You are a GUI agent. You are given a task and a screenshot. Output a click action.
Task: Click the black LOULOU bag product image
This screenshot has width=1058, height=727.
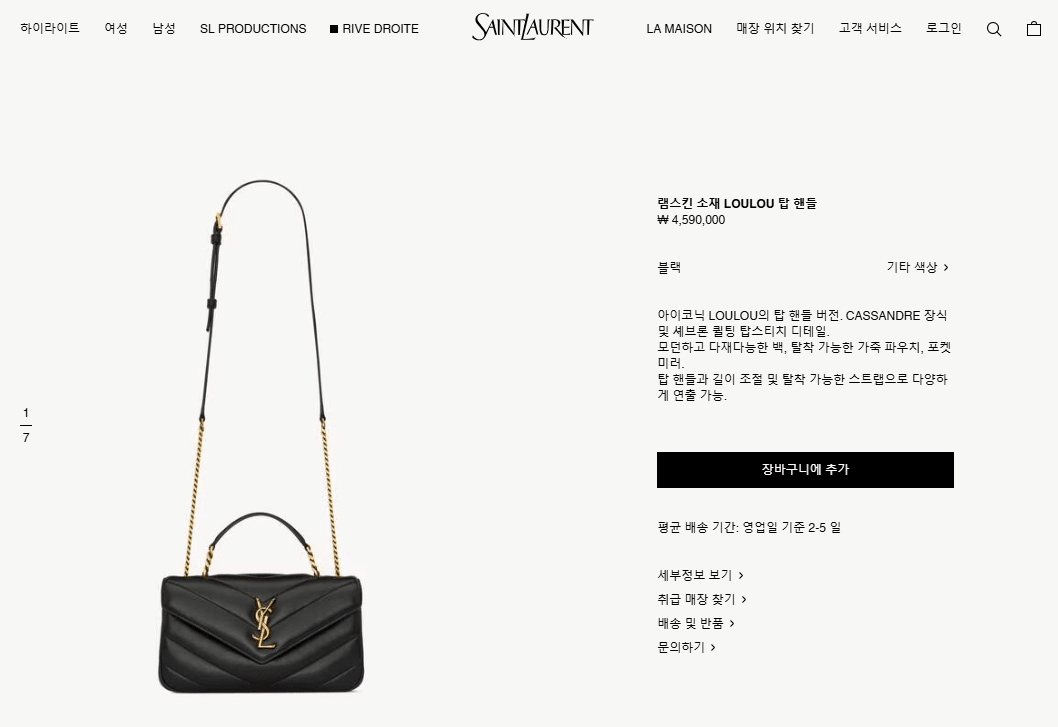pyautogui.click(x=262, y=436)
